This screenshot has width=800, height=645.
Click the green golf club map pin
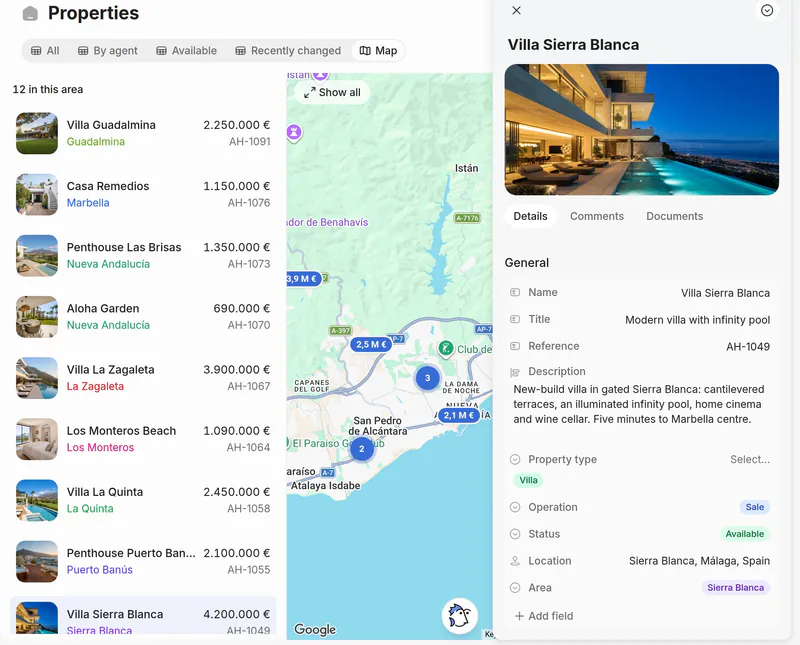pos(445,349)
